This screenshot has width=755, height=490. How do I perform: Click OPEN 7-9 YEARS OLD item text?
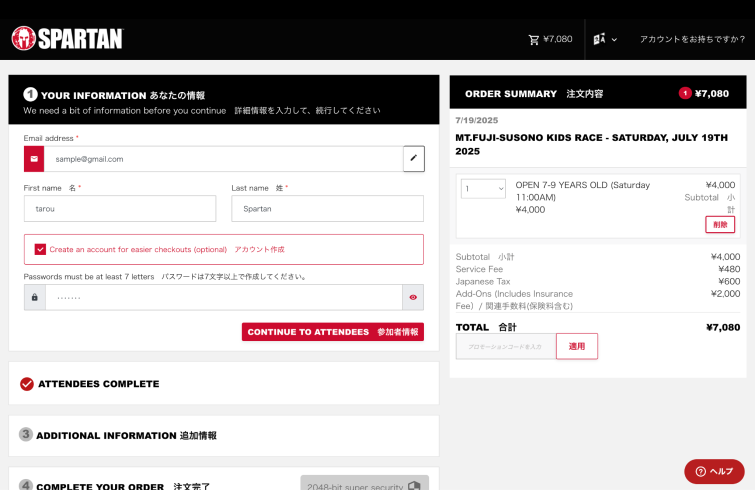pos(583,191)
